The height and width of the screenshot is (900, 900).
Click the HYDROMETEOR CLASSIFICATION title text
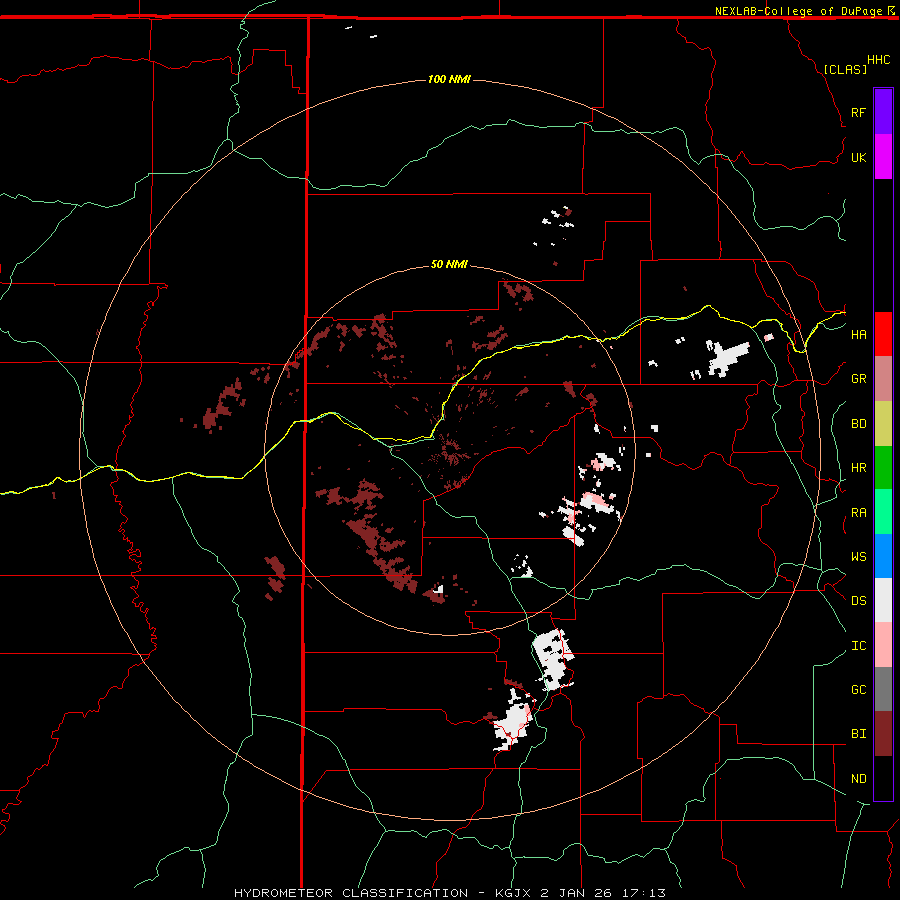[351, 893]
